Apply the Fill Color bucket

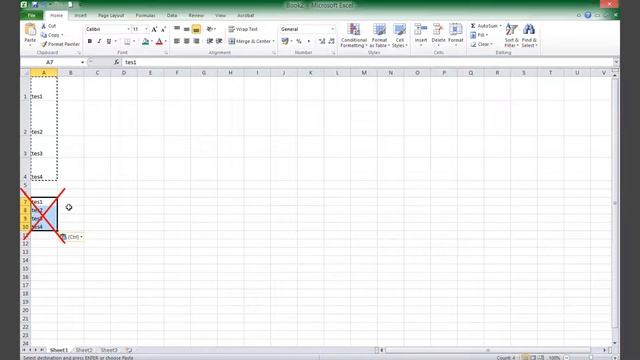pyautogui.click(x=145, y=42)
